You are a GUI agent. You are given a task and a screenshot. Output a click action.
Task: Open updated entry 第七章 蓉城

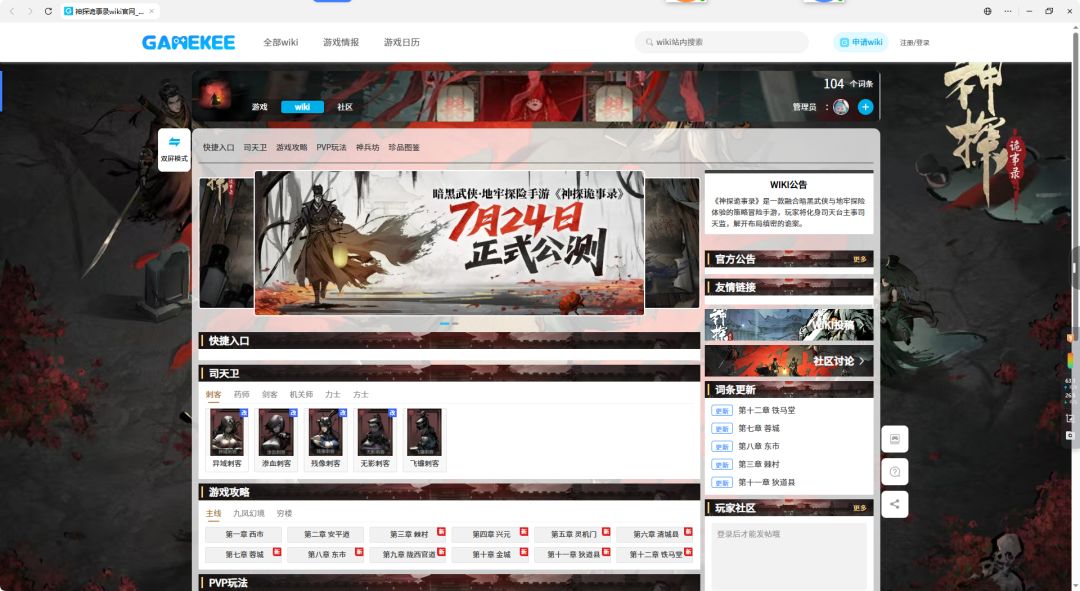coord(759,428)
